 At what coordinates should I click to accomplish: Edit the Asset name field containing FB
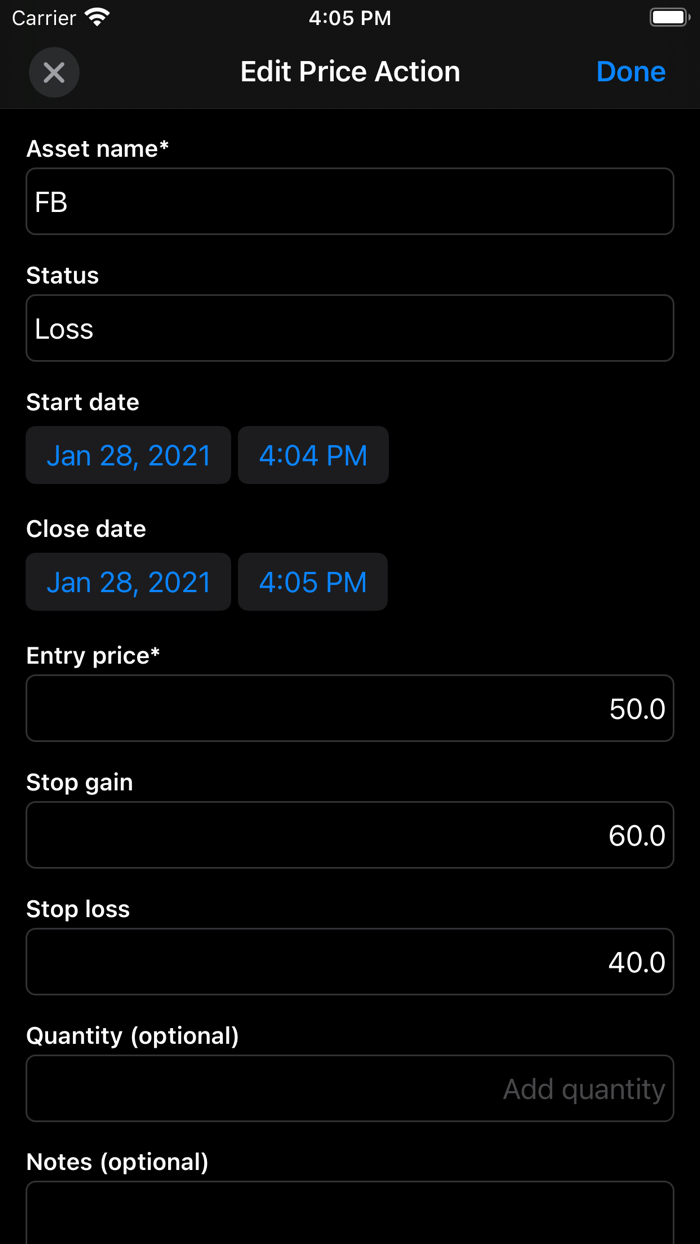350,201
